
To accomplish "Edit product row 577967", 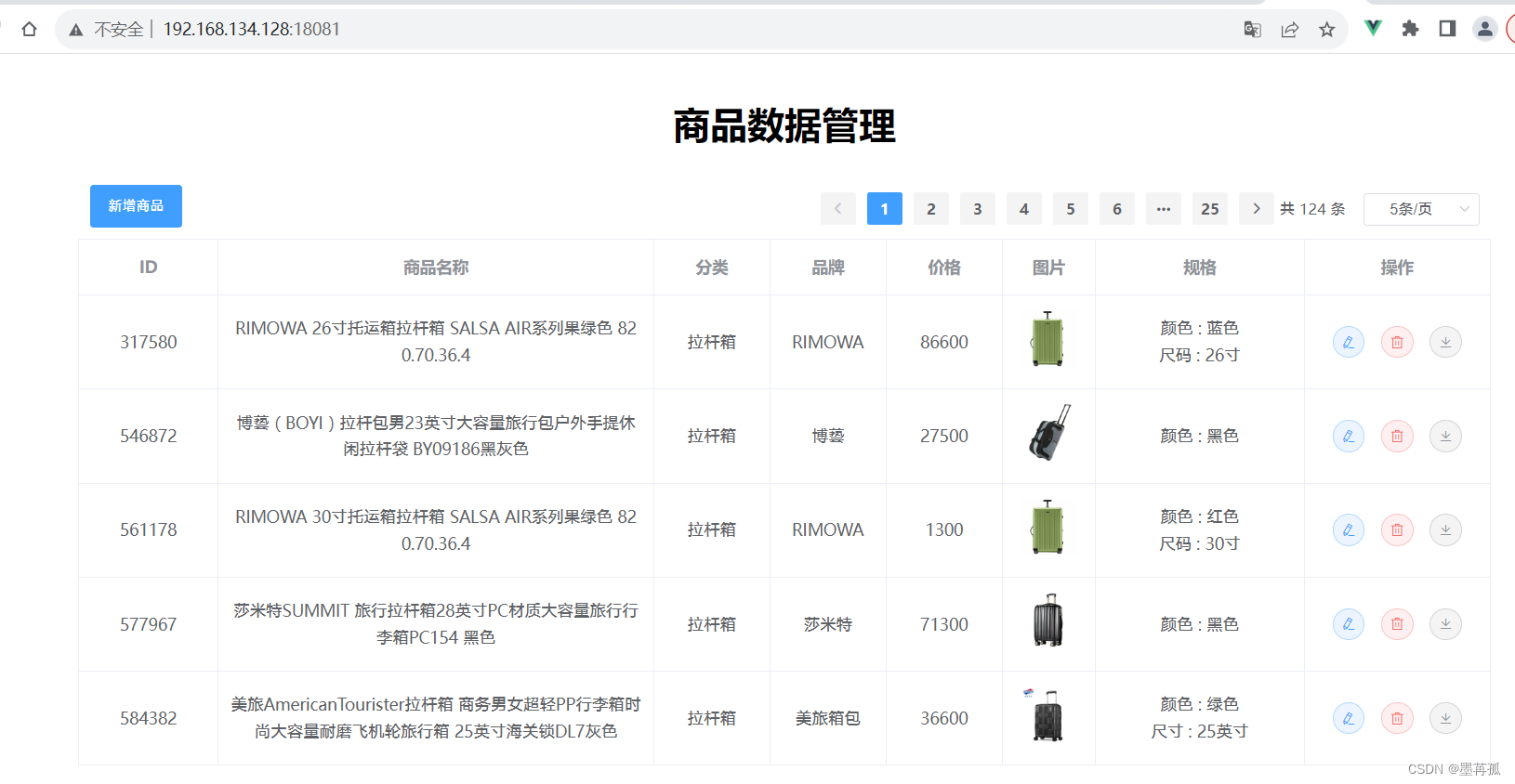I will (x=1349, y=624).
